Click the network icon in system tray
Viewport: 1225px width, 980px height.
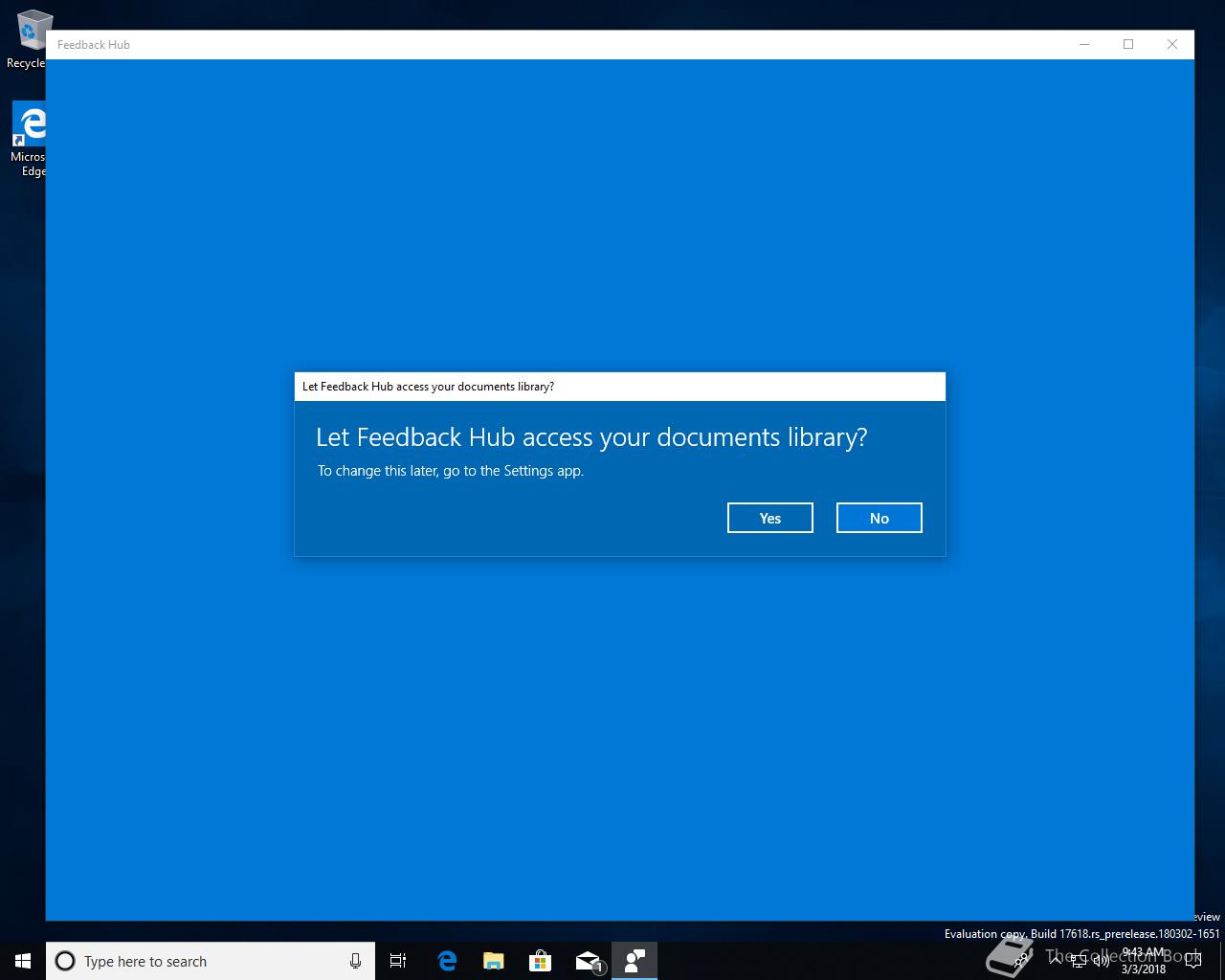(x=1077, y=961)
